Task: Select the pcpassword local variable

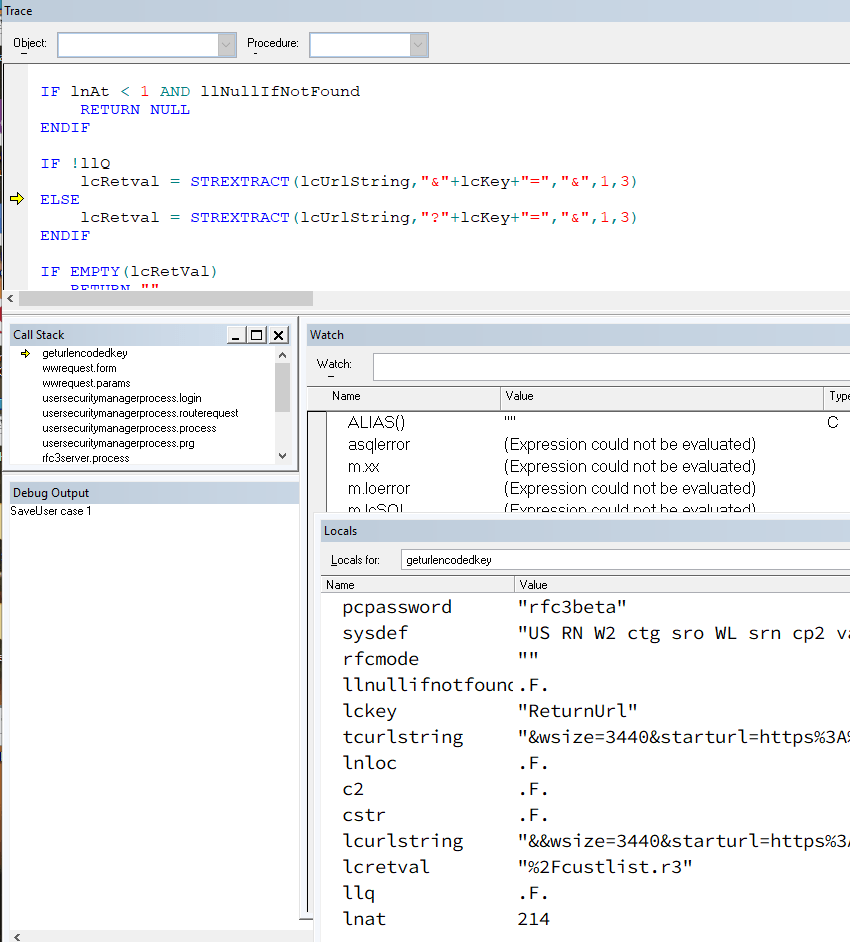Action: point(397,607)
